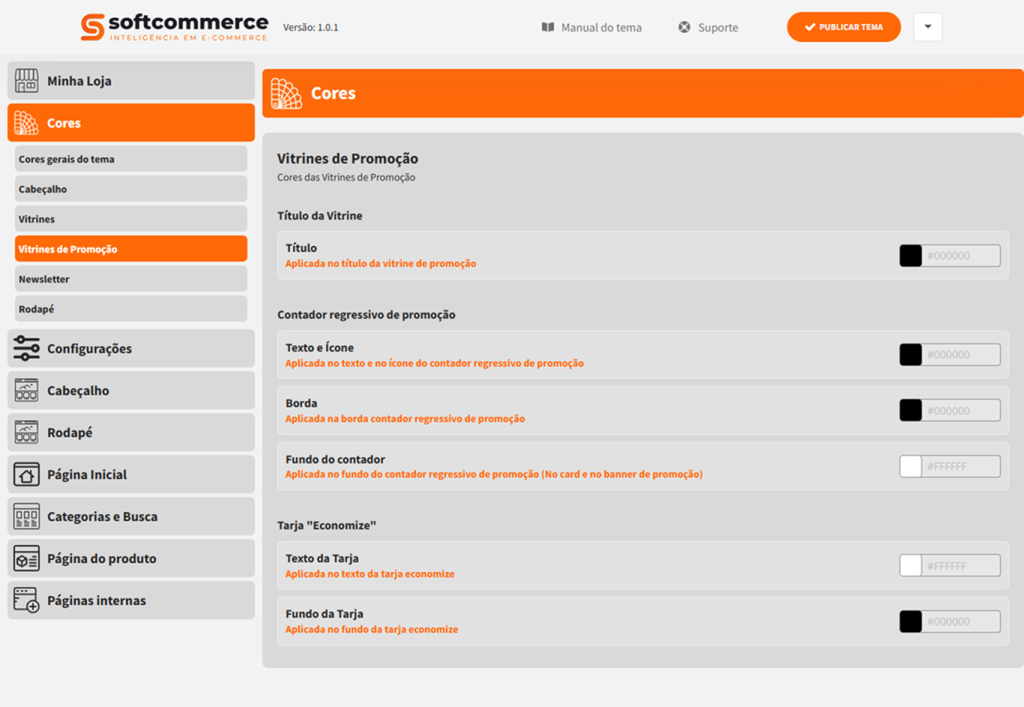Click 'Cores das Vitrines de Promoção' subtitle
The height and width of the screenshot is (707, 1024).
(x=346, y=178)
